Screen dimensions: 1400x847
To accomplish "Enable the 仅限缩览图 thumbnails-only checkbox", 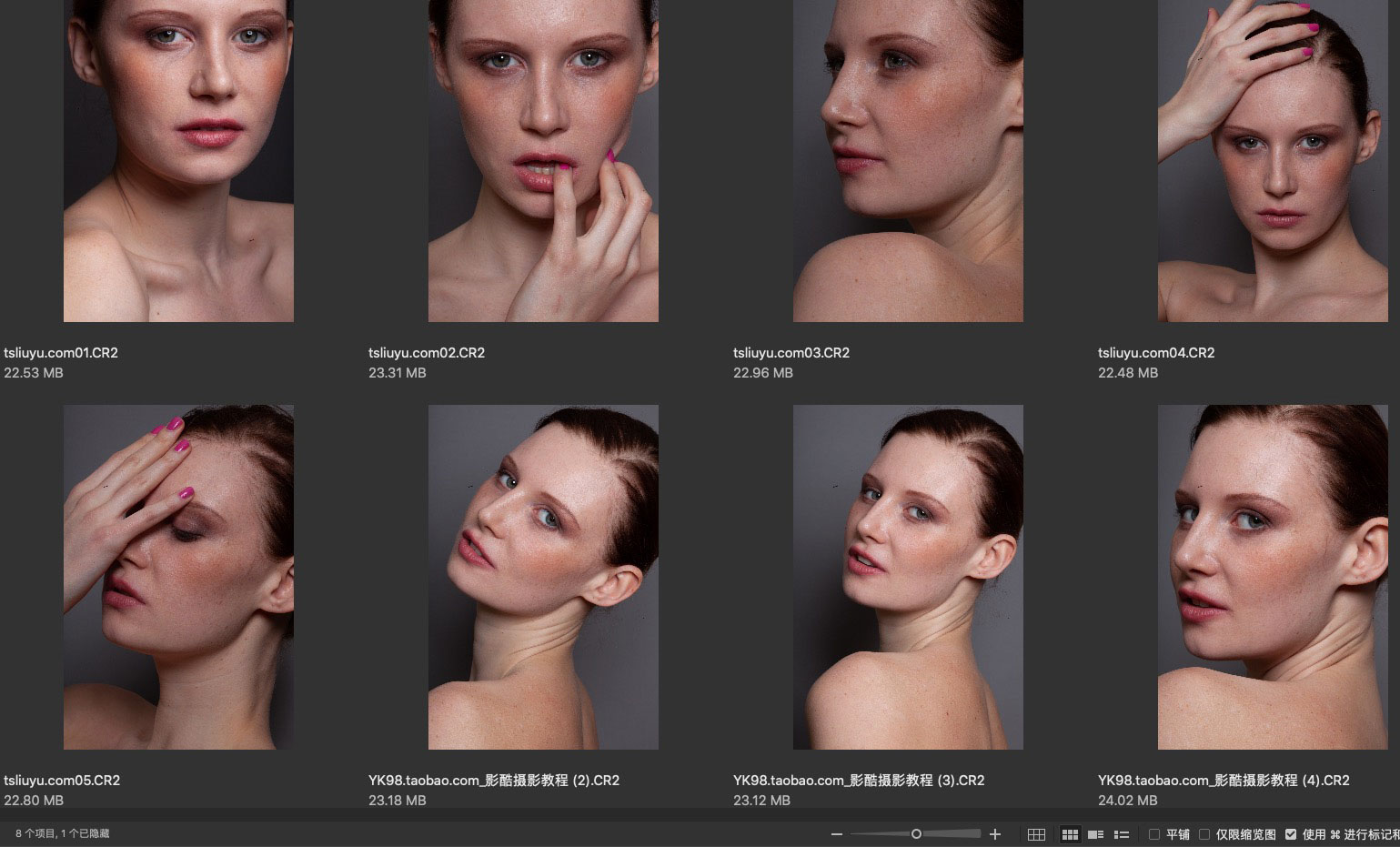I will [x=1204, y=834].
